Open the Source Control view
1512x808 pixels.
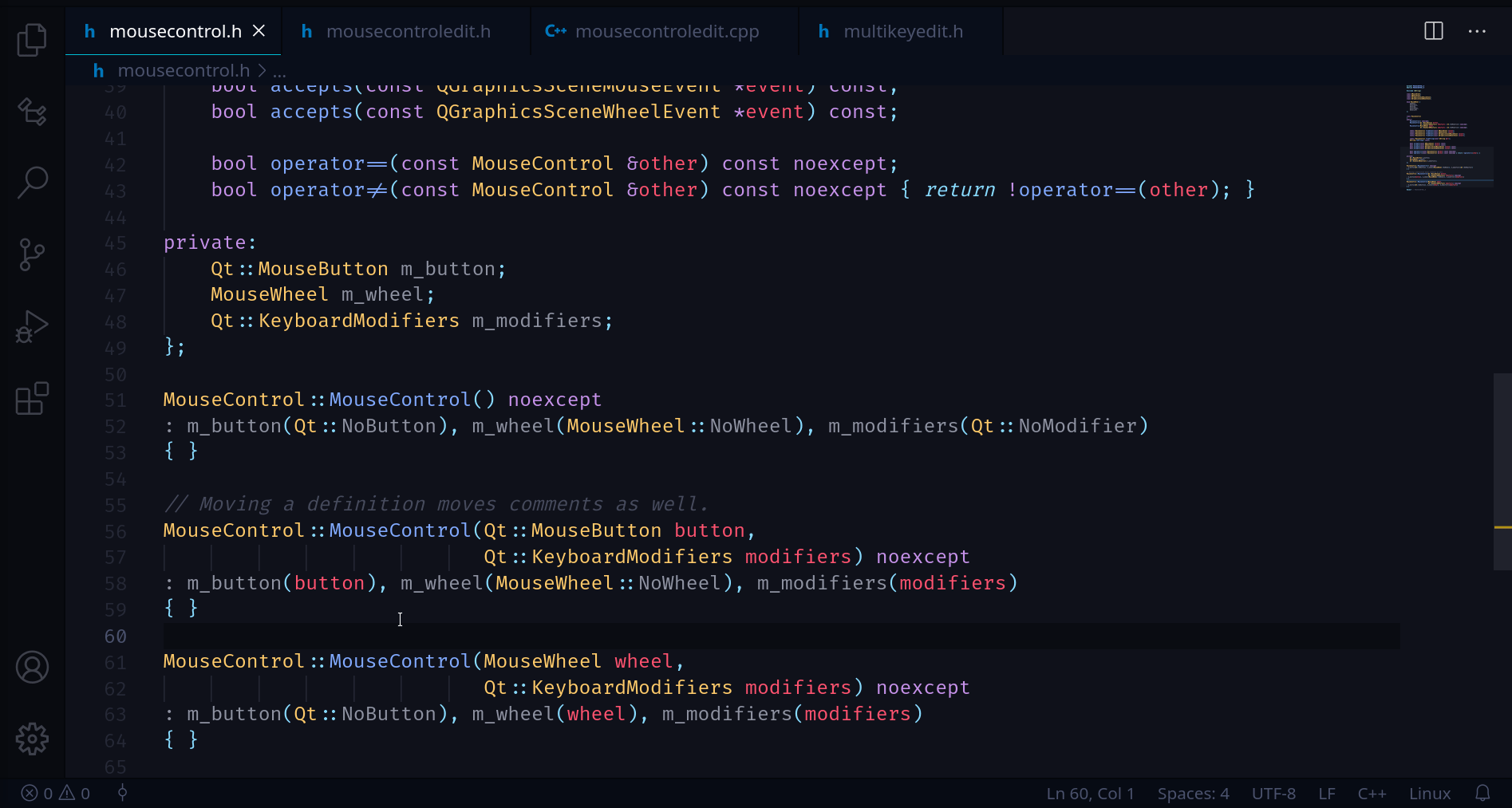[x=32, y=254]
